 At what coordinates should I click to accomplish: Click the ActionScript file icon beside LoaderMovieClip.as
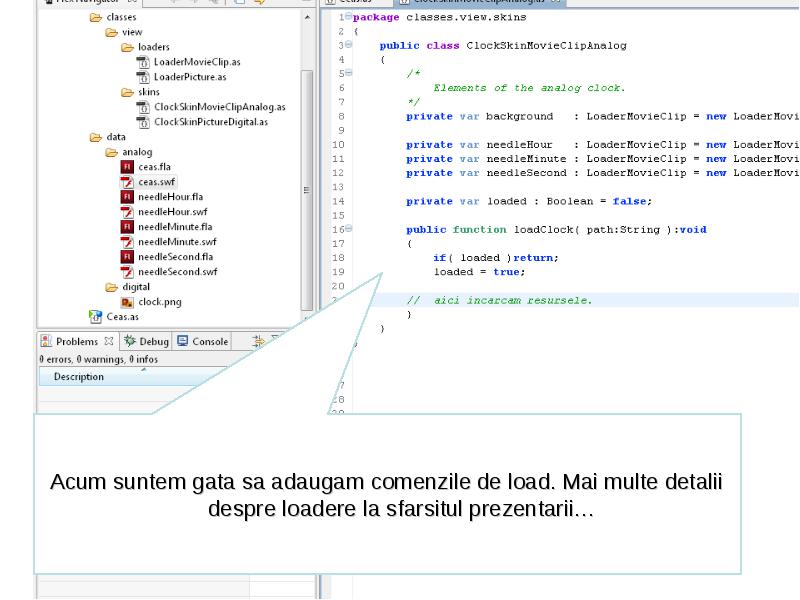click(143, 62)
